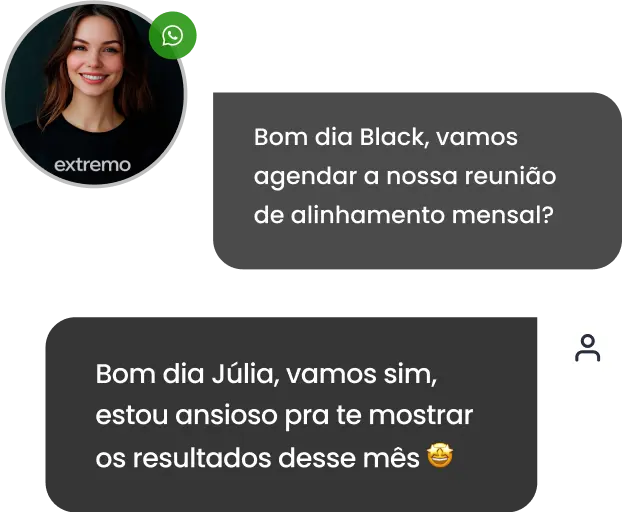Click the star-struck emoji in the reply
The height and width of the screenshot is (513, 623).
click(x=440, y=457)
